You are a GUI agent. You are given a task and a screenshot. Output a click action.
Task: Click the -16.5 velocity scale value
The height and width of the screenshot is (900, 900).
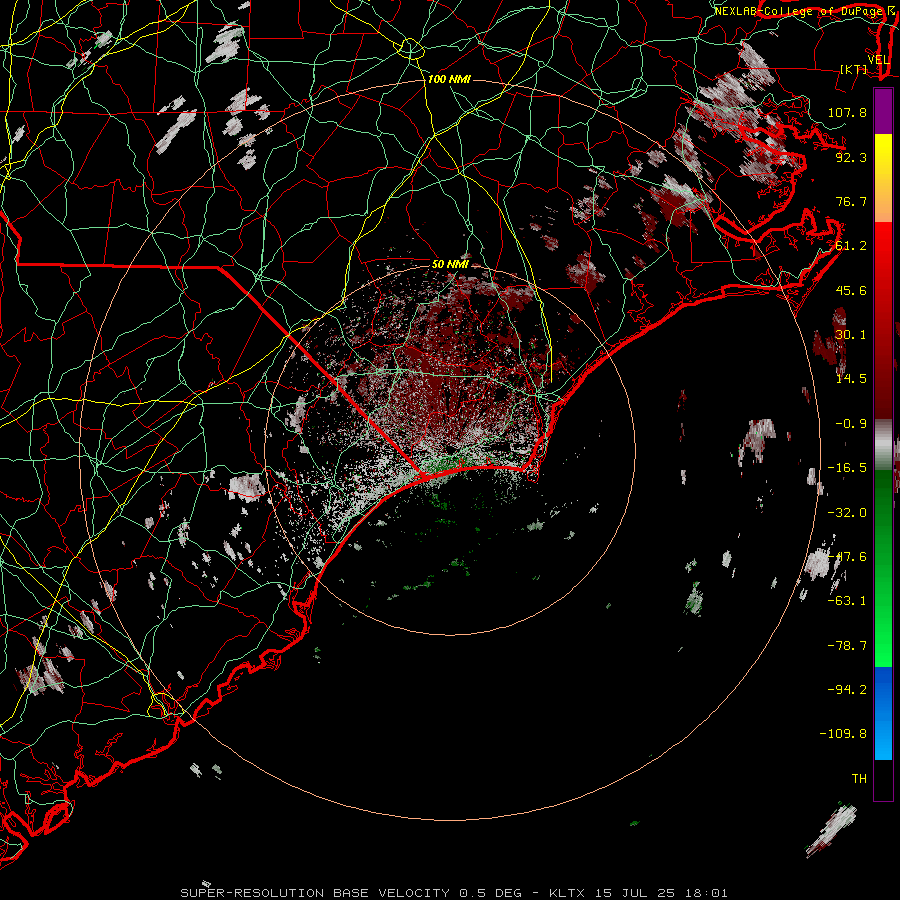coord(847,468)
